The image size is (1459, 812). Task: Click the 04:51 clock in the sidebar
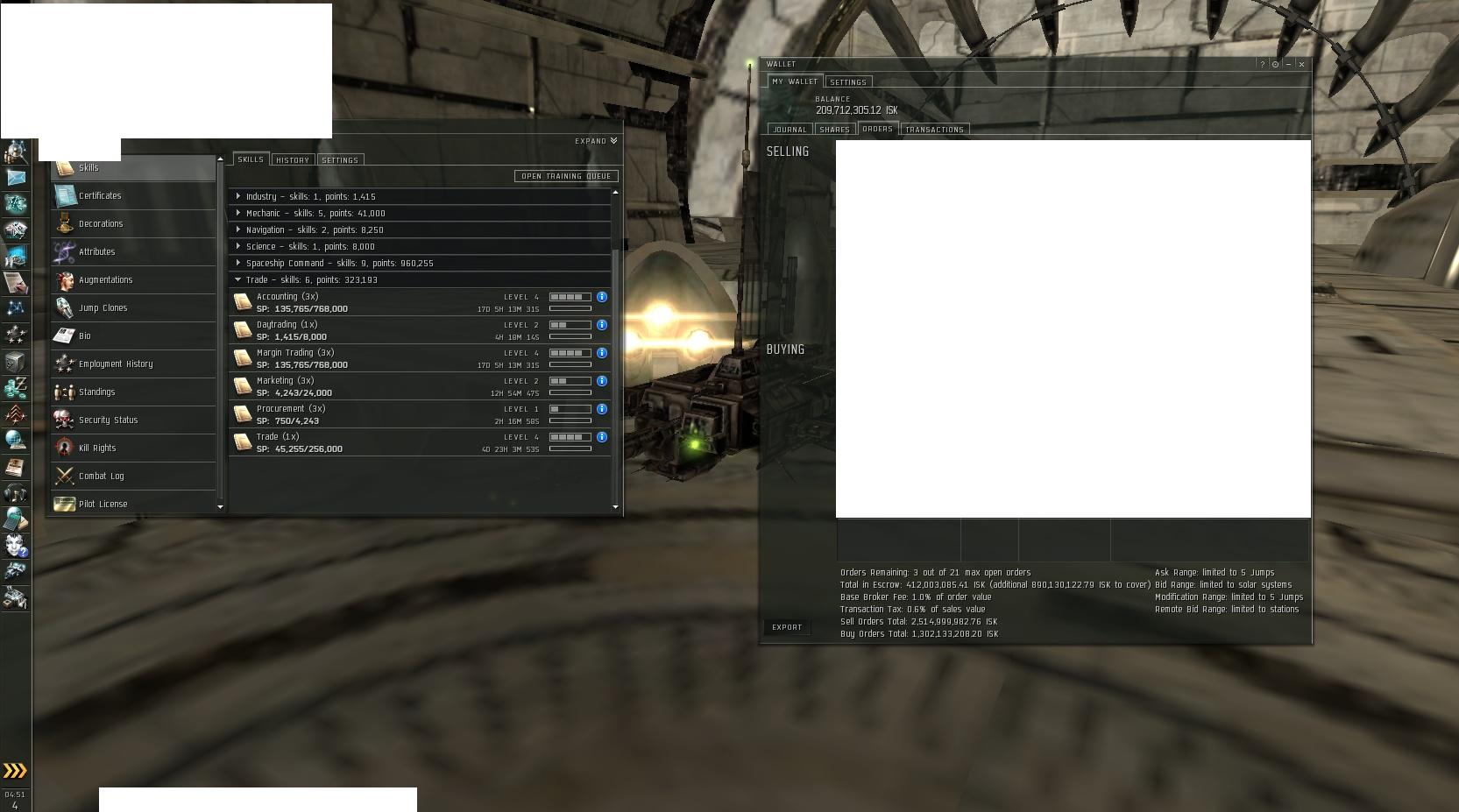click(15, 795)
